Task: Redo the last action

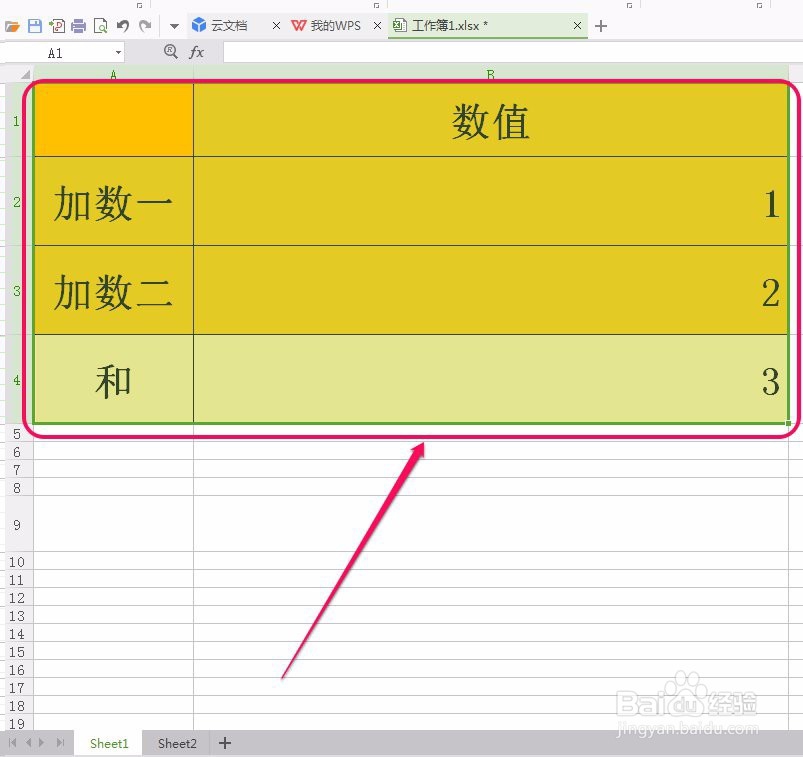Action: coord(146,25)
